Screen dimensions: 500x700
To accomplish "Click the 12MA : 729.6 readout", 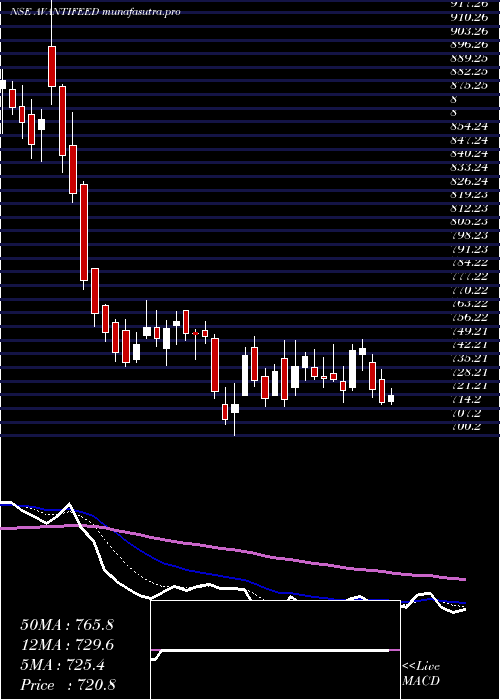I will point(67,645).
